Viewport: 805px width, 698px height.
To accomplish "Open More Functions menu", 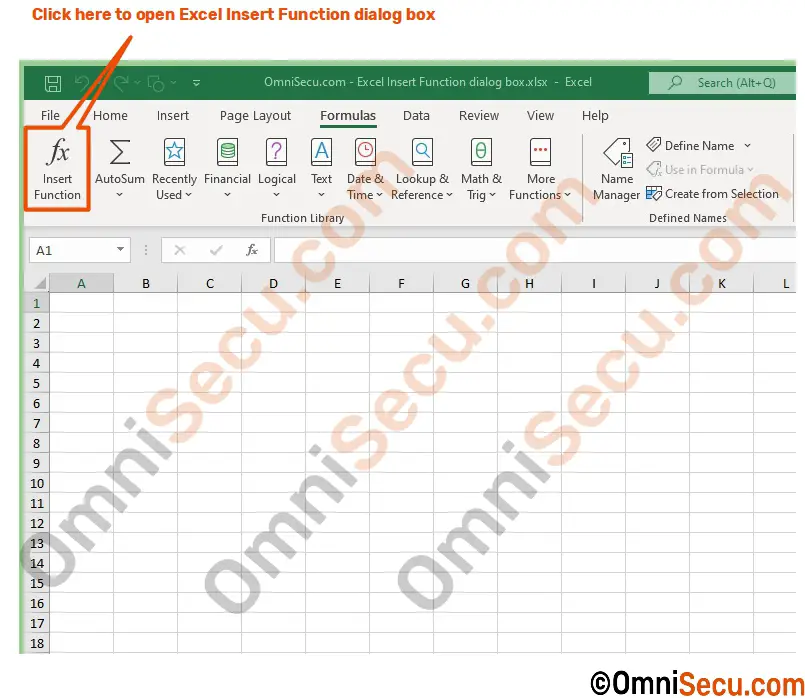I will coord(540,169).
